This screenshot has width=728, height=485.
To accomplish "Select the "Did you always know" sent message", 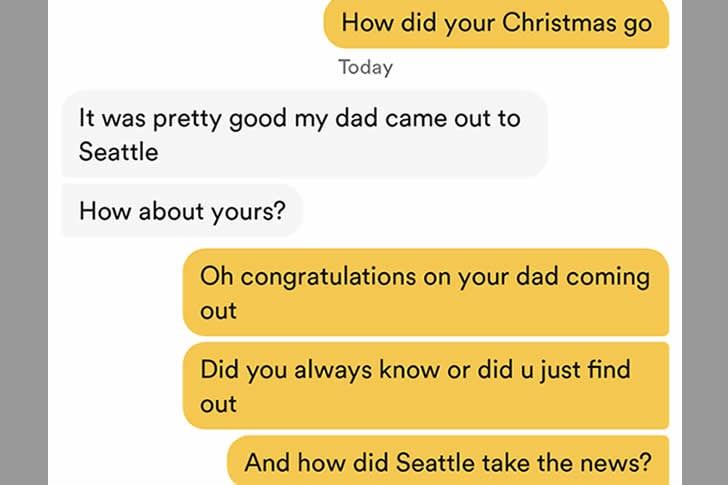I will tap(424, 386).
